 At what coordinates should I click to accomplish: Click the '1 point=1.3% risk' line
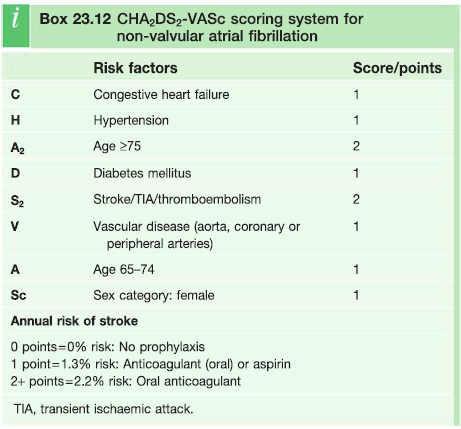point(151,364)
